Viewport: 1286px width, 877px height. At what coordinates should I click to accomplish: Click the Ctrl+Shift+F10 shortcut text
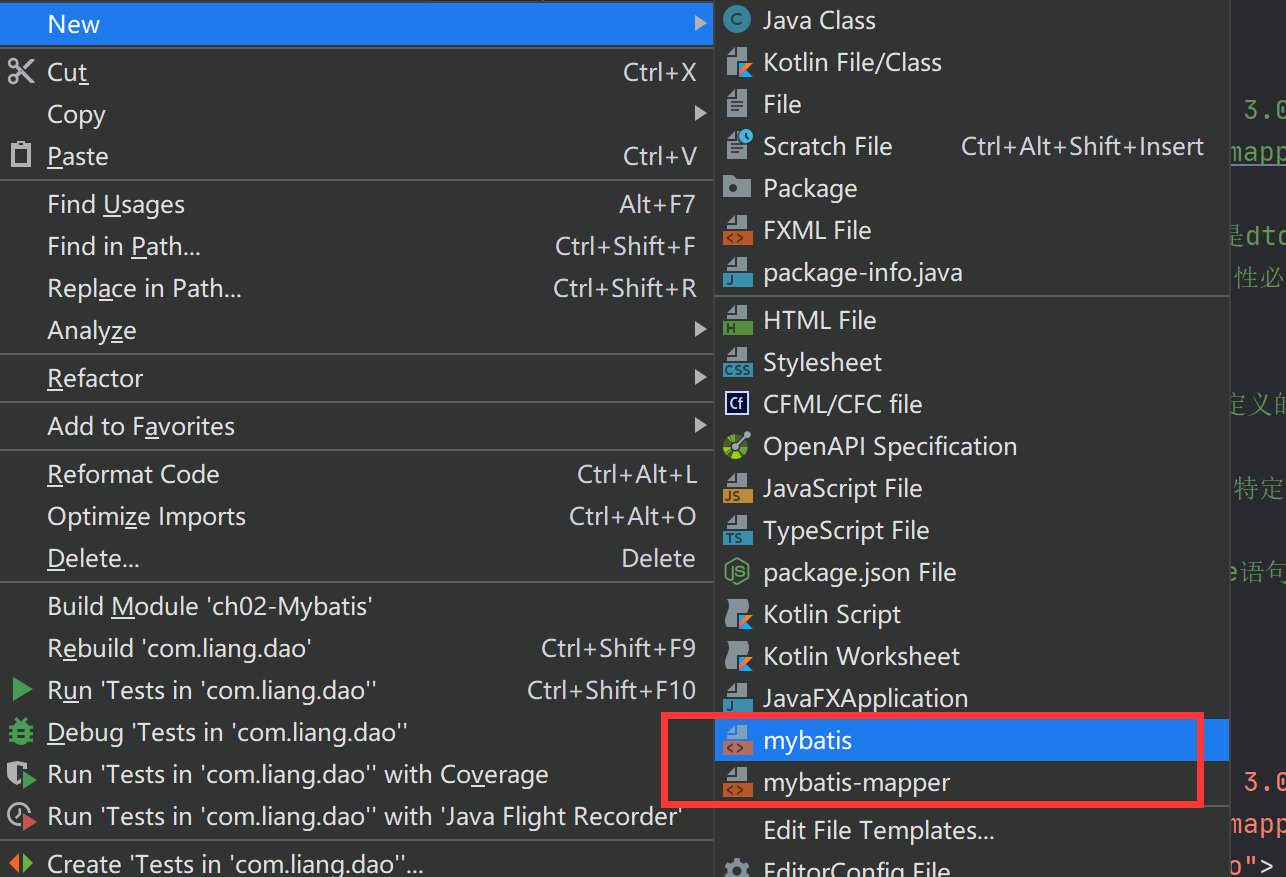[611, 690]
